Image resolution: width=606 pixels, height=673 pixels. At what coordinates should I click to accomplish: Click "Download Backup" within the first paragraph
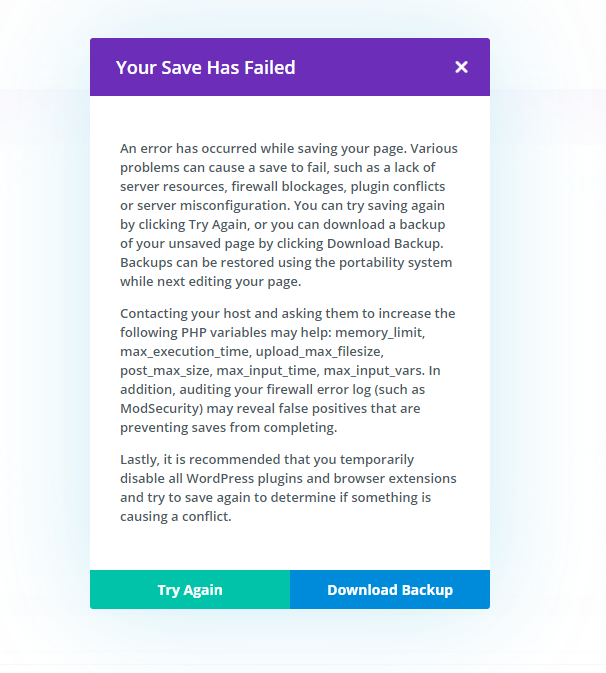point(386,243)
